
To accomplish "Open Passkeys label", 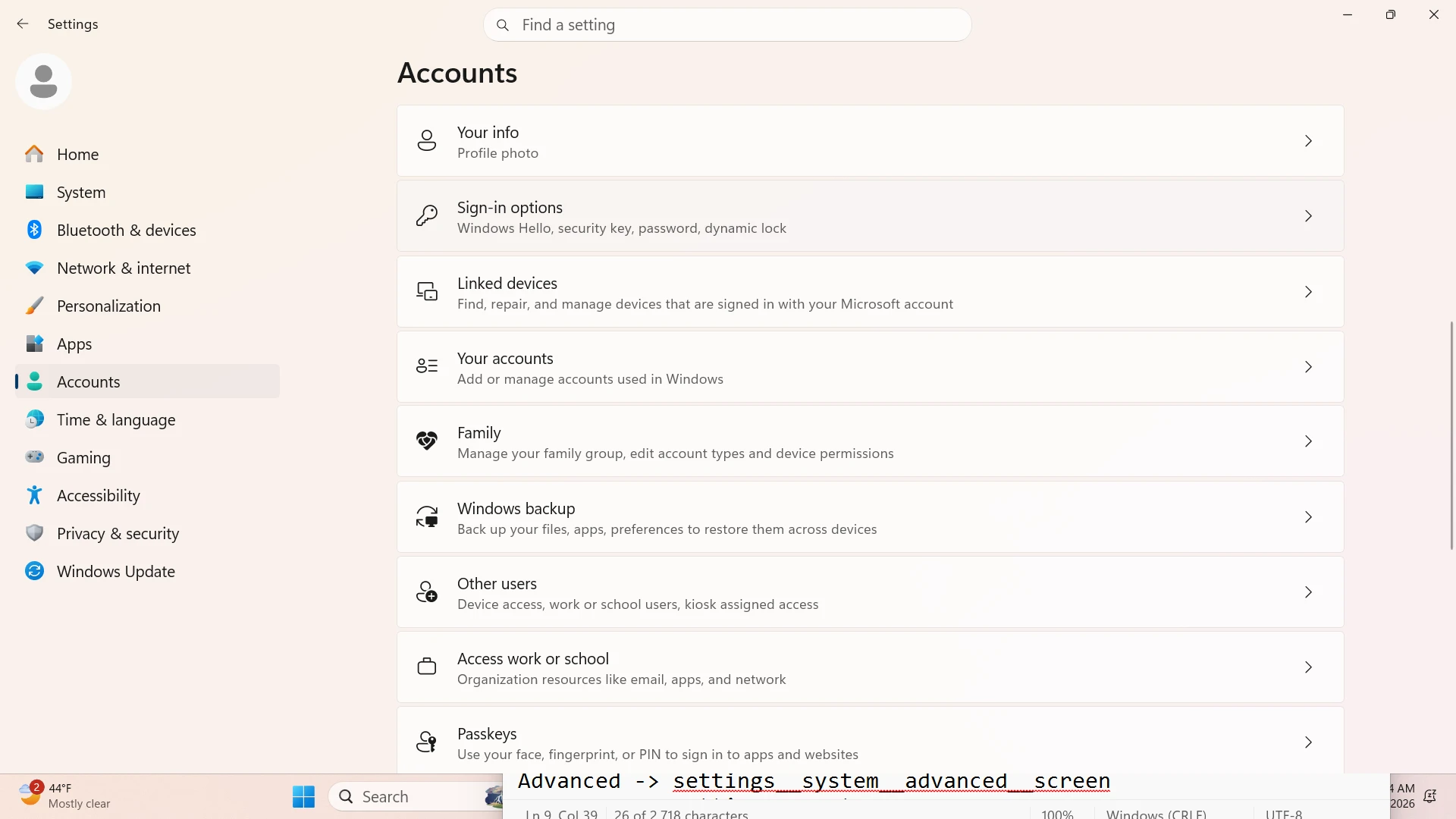I will [x=487, y=733].
